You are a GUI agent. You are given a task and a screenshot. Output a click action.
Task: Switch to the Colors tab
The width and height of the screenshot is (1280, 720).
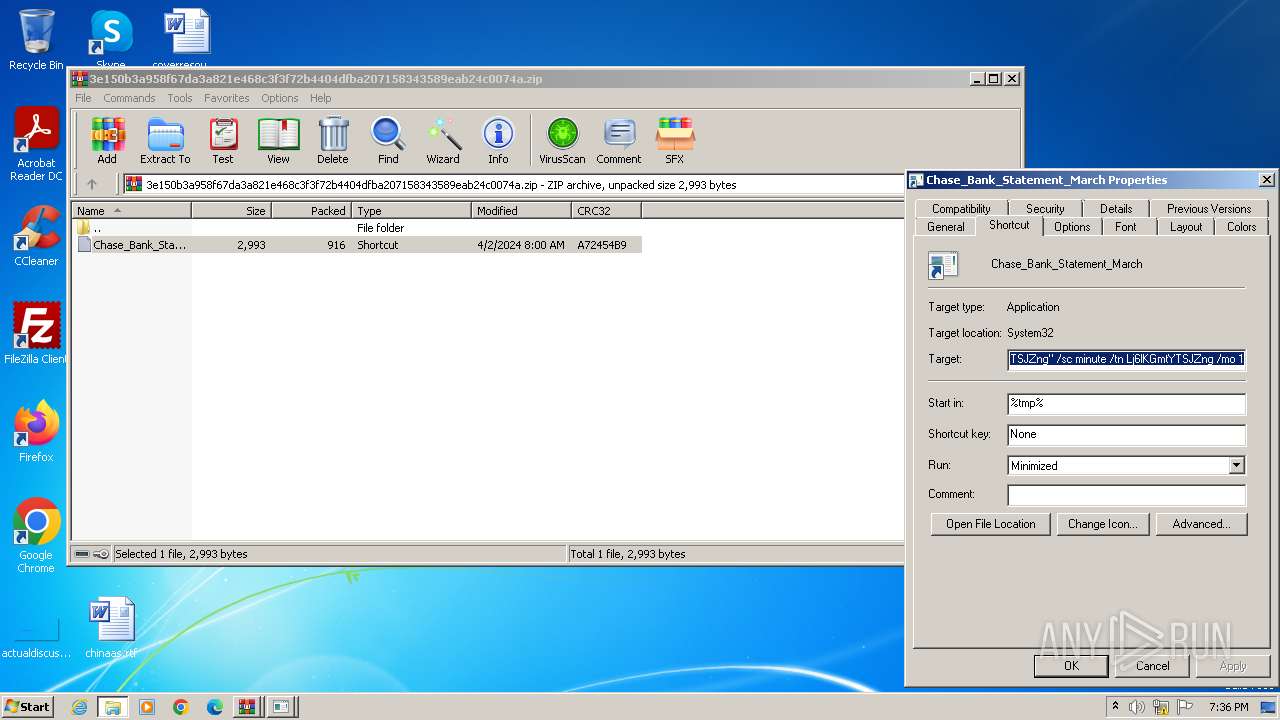pyautogui.click(x=1242, y=227)
